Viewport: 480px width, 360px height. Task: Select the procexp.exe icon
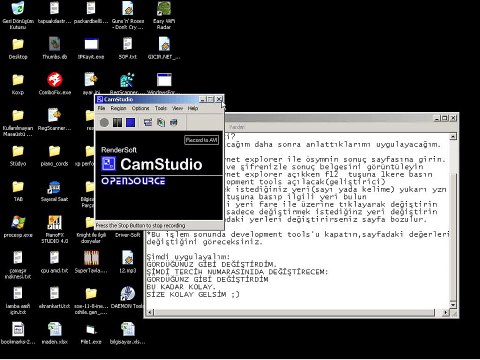pos(18,222)
